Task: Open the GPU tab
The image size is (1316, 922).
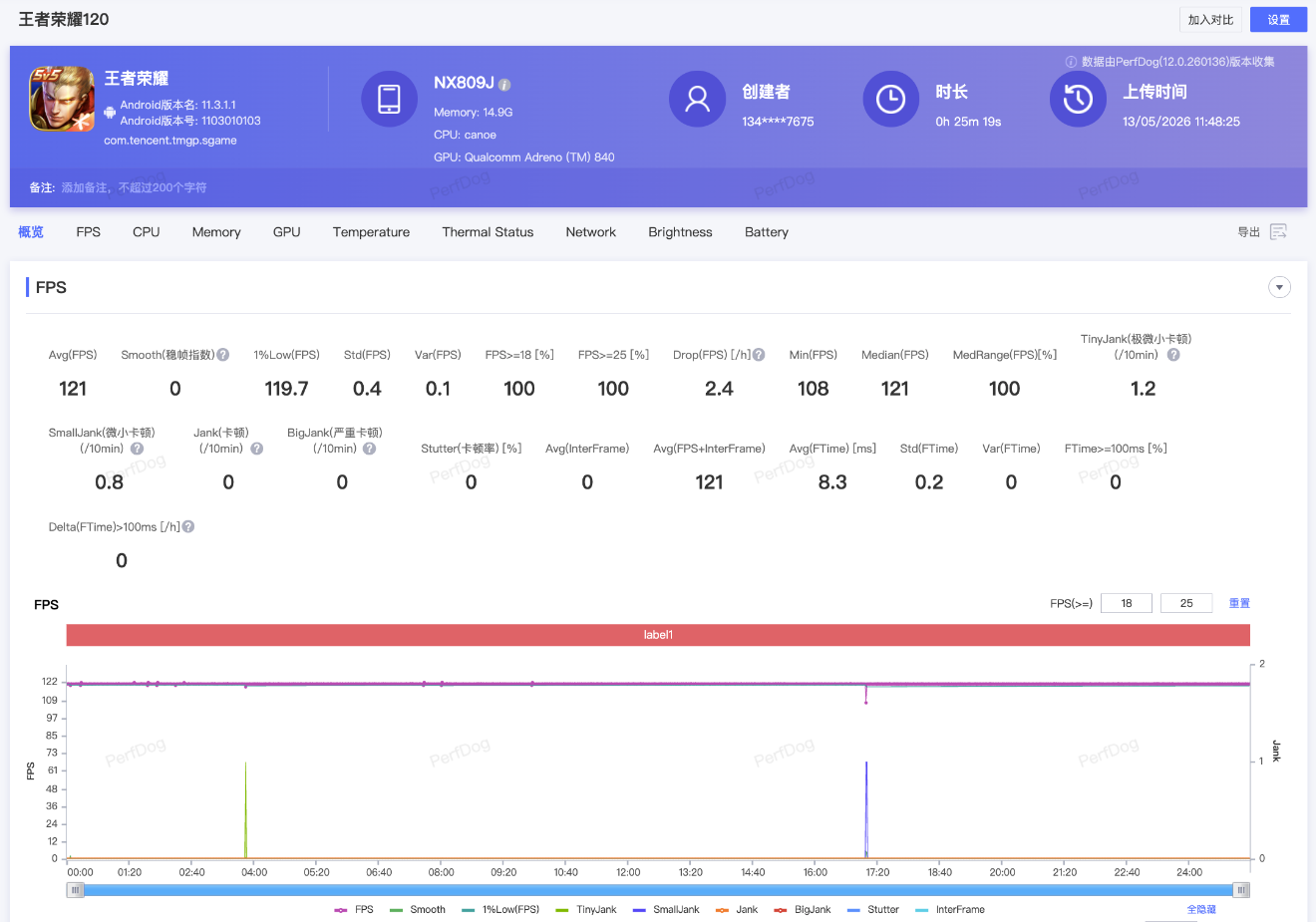Action: point(287,232)
